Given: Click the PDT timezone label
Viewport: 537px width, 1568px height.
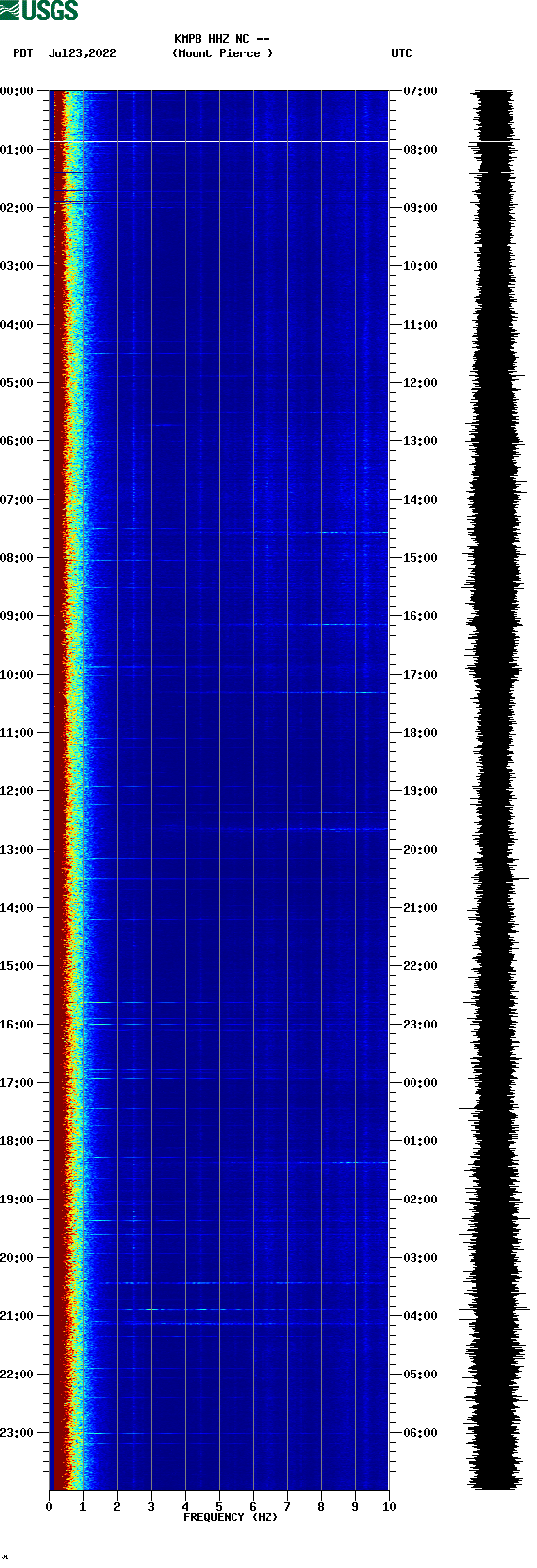Looking at the screenshot, I should click(22, 53).
